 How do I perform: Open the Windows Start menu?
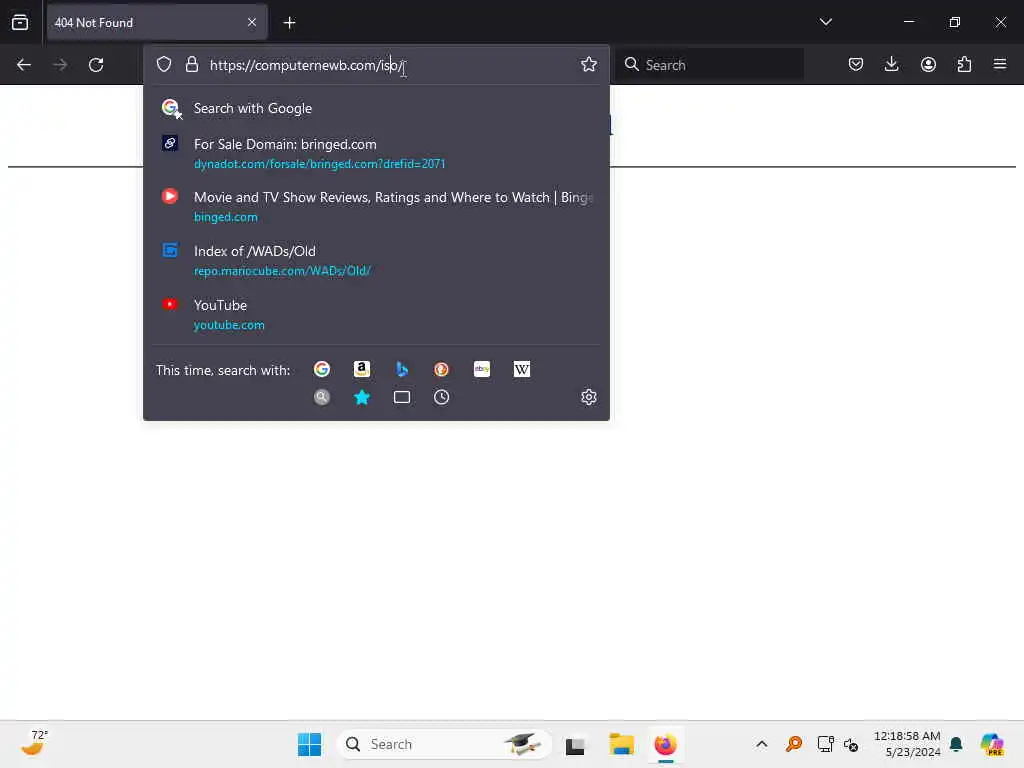pos(309,744)
